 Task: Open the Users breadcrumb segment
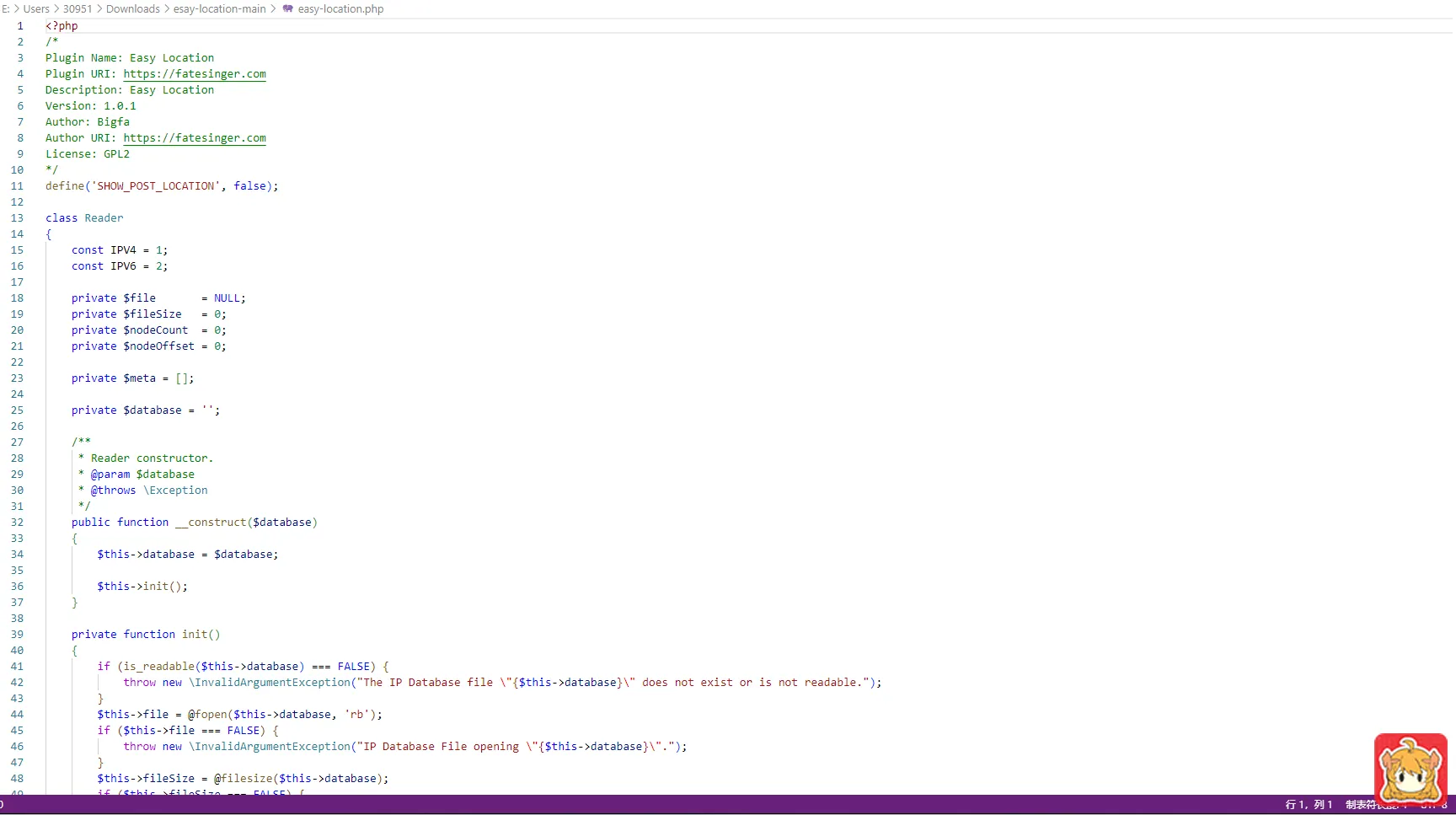[x=36, y=9]
